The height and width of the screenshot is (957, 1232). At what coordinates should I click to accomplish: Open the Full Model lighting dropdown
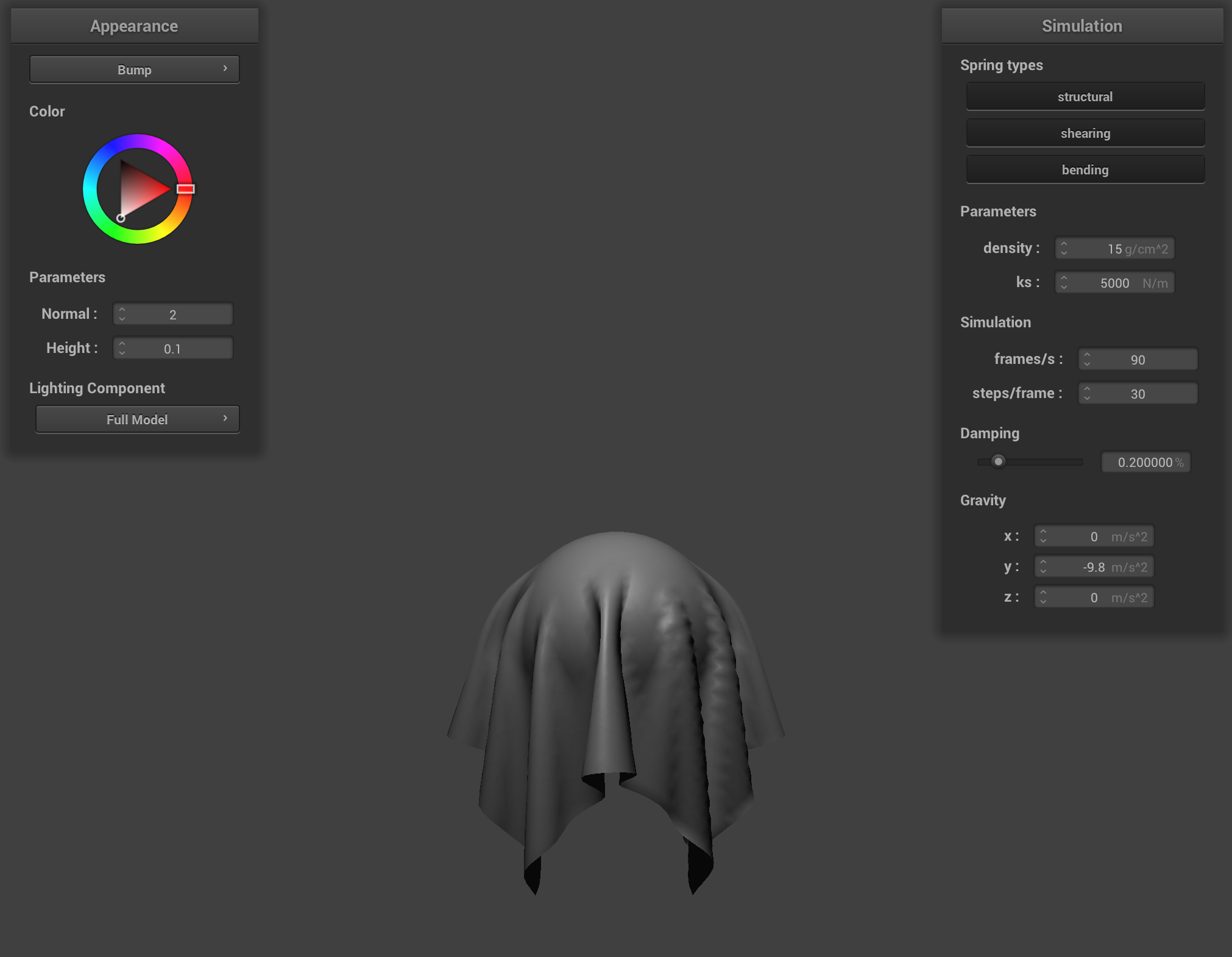[x=137, y=419]
